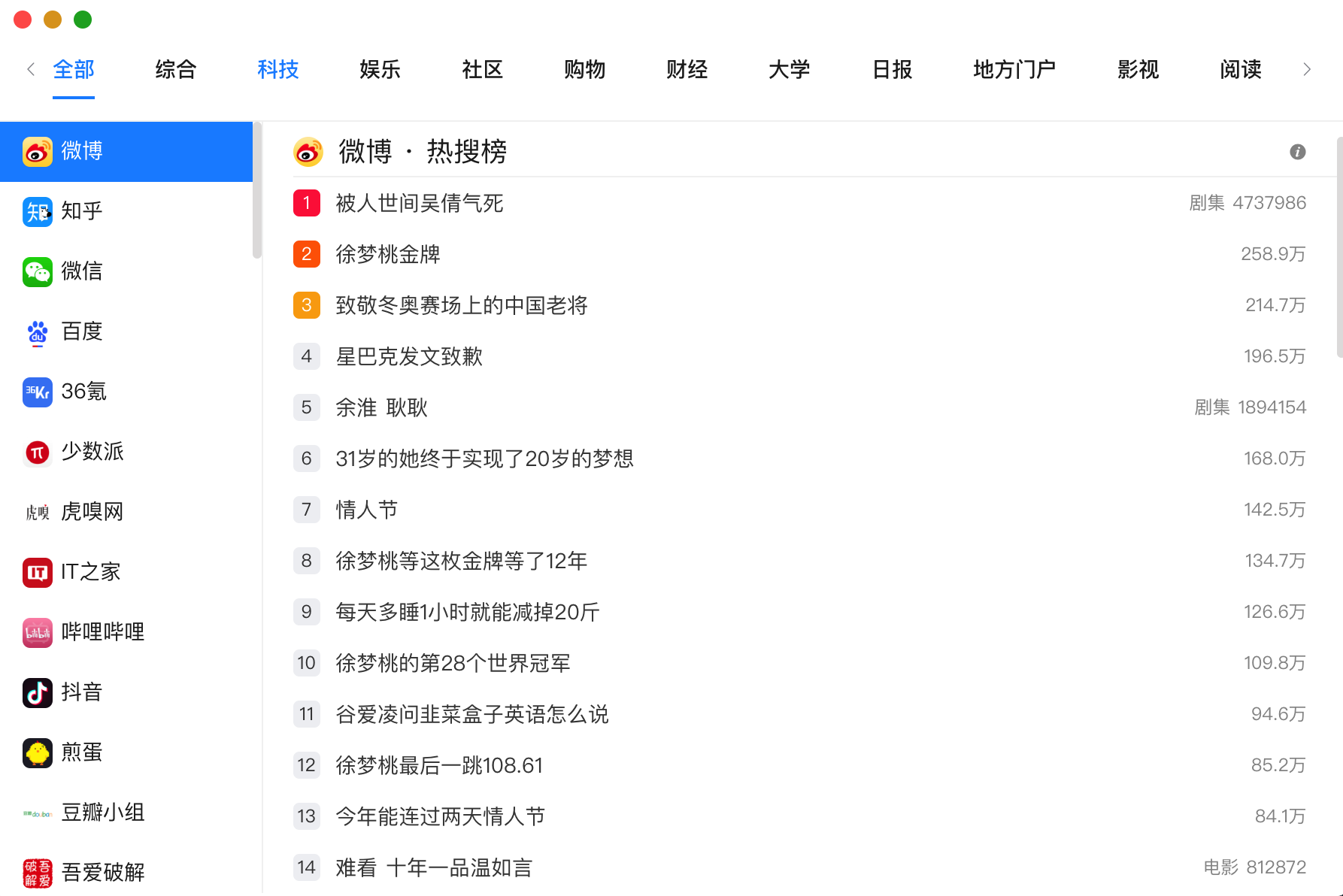Viewport: 1343px width, 896px height.
Task: Click the 36Kr (36氪) icon
Action: 38,392
